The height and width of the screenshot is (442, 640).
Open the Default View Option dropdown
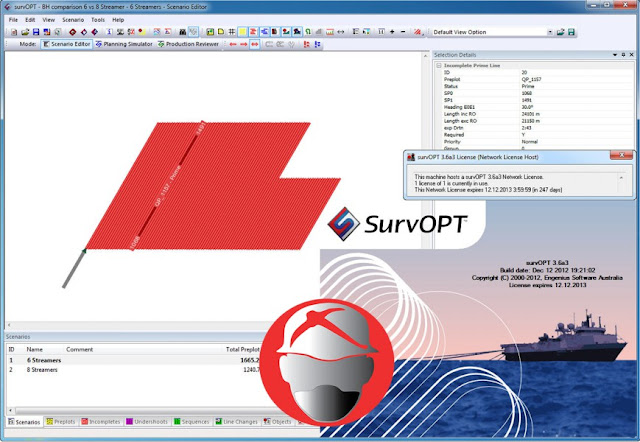coord(550,32)
